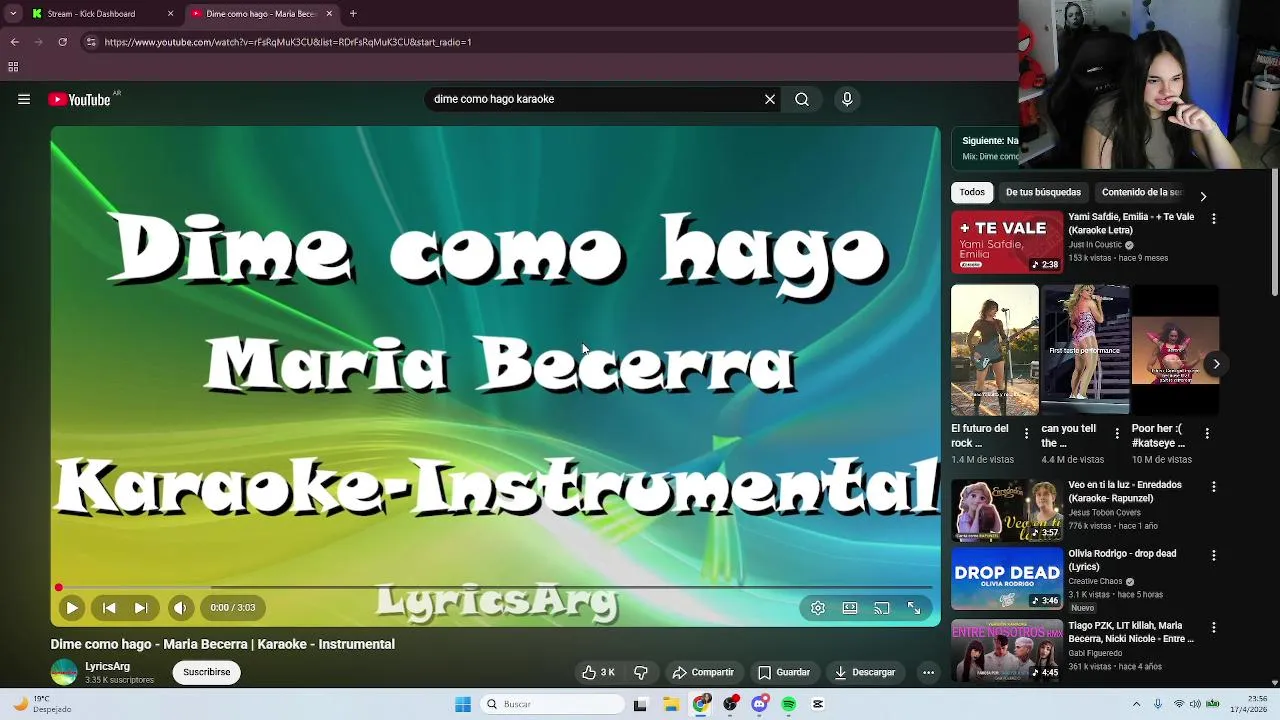Close the Kick Dashboard tab

click(170, 14)
